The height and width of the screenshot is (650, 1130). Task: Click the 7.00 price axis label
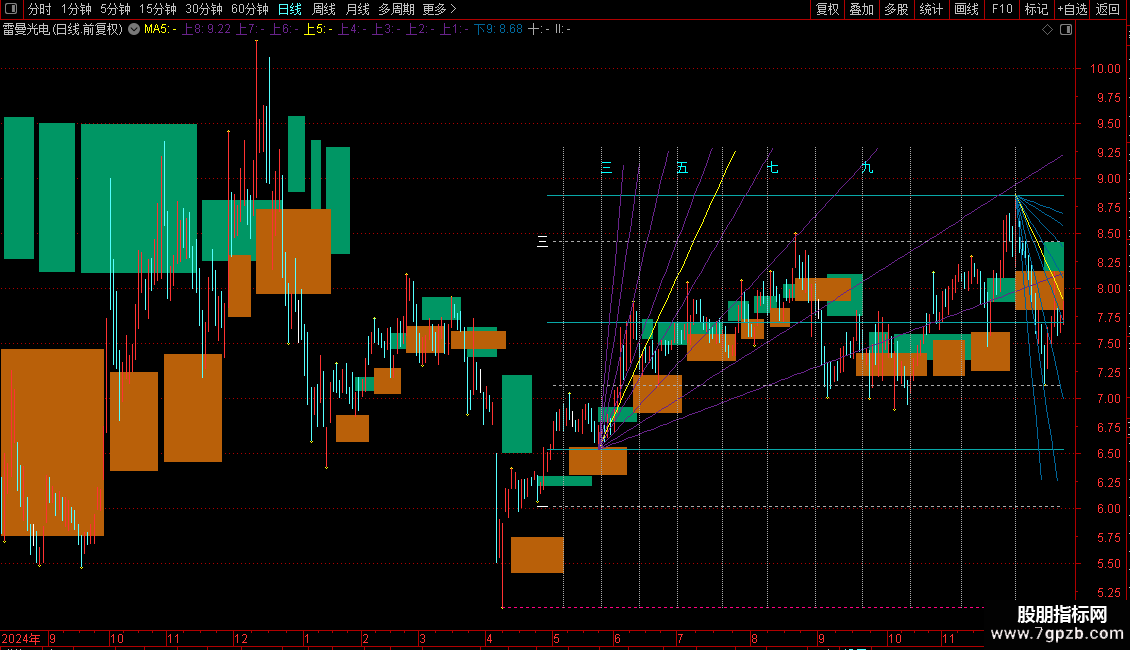pyautogui.click(x=1108, y=399)
